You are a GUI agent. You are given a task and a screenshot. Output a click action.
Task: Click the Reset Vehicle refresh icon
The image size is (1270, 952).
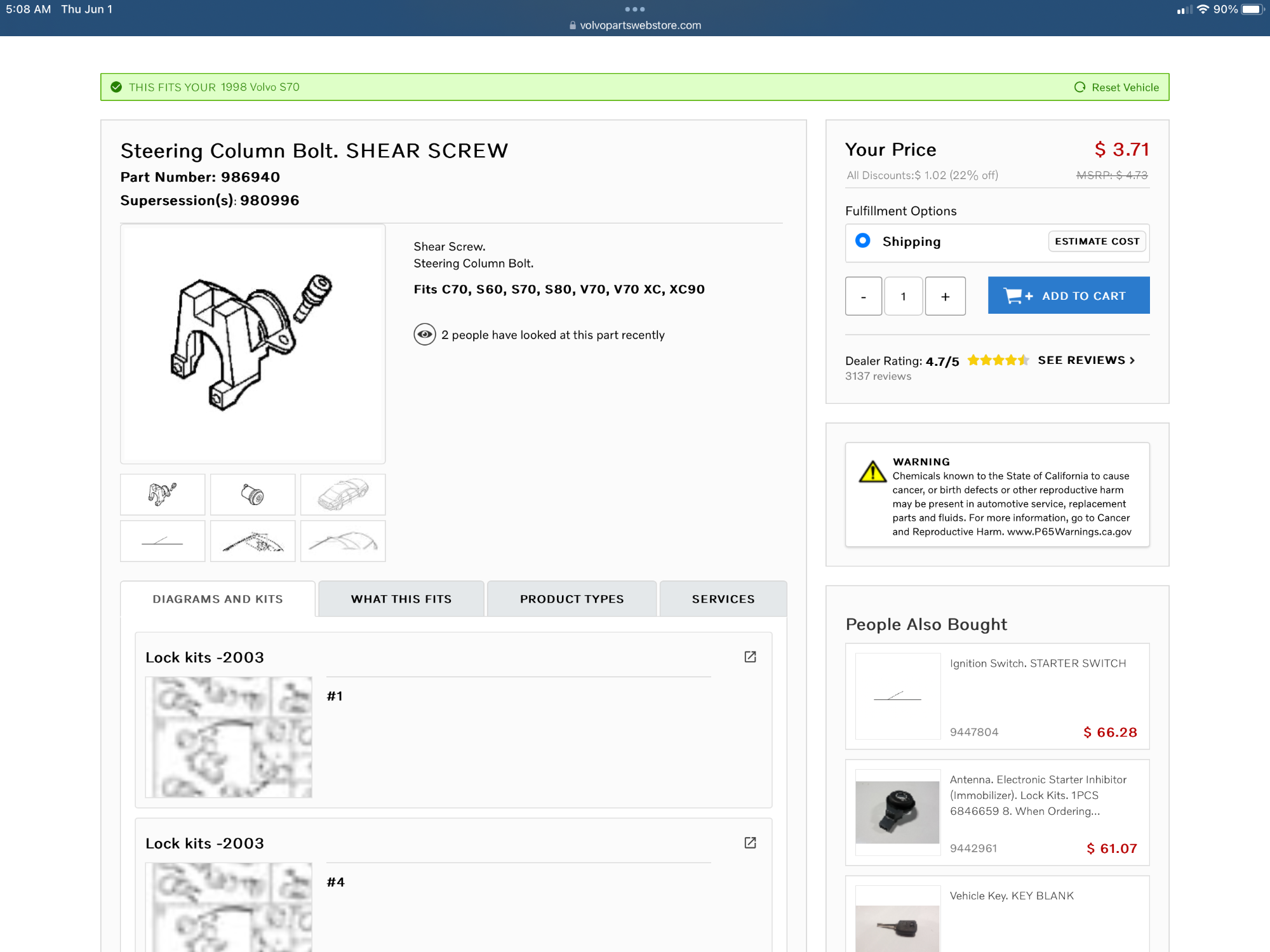pyautogui.click(x=1079, y=87)
